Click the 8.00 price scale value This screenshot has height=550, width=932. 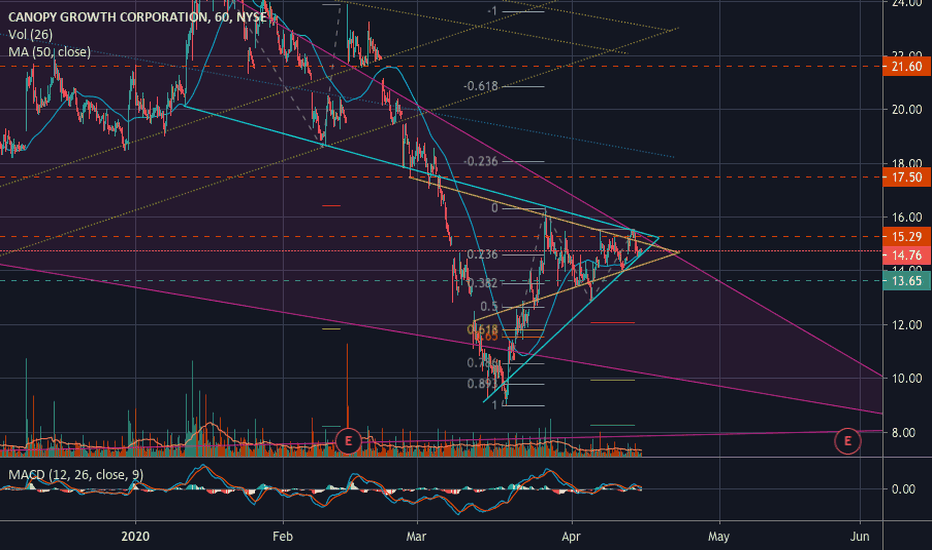903,433
